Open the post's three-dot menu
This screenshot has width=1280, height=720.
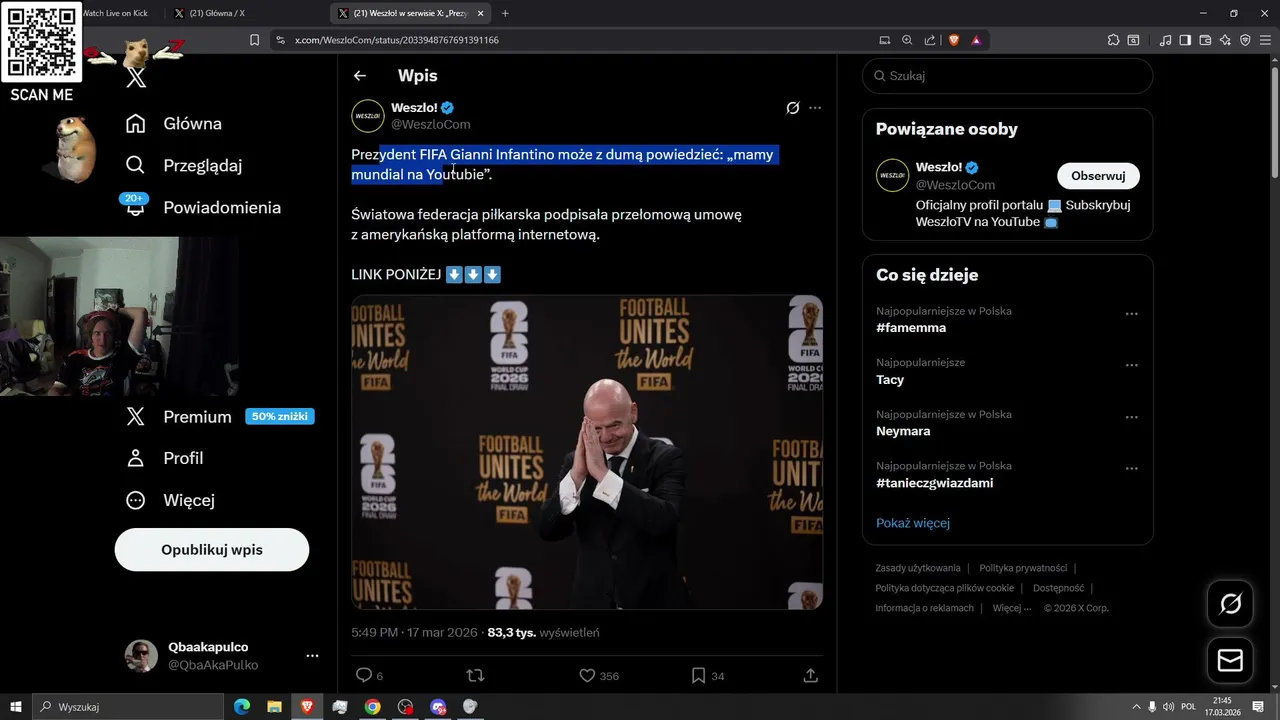point(815,108)
